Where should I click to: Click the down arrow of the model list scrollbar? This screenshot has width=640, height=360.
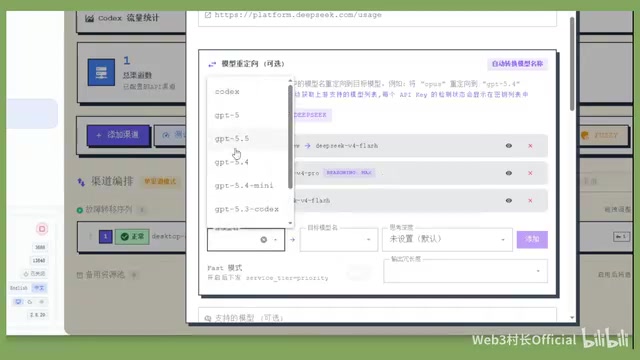click(290, 223)
